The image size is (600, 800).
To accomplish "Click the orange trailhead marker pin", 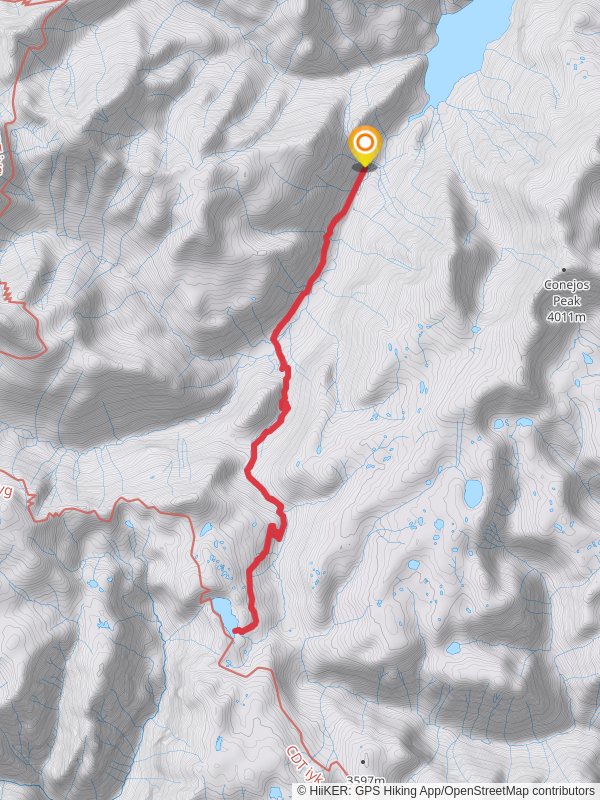I will pyautogui.click(x=365, y=146).
